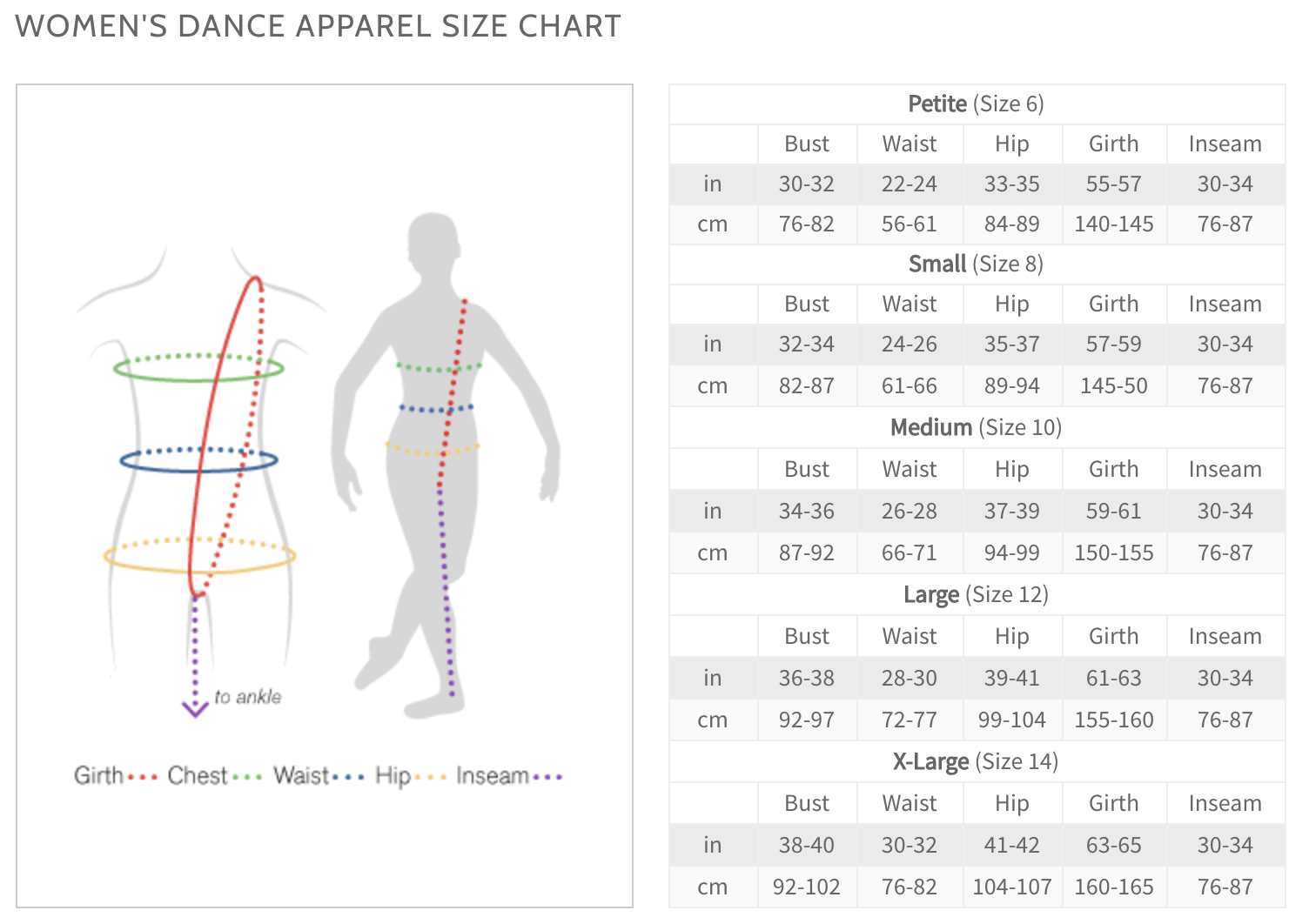This screenshot has height=924, width=1309.
Task: Click the Small girth cm value 145-50
Action: tap(1114, 386)
